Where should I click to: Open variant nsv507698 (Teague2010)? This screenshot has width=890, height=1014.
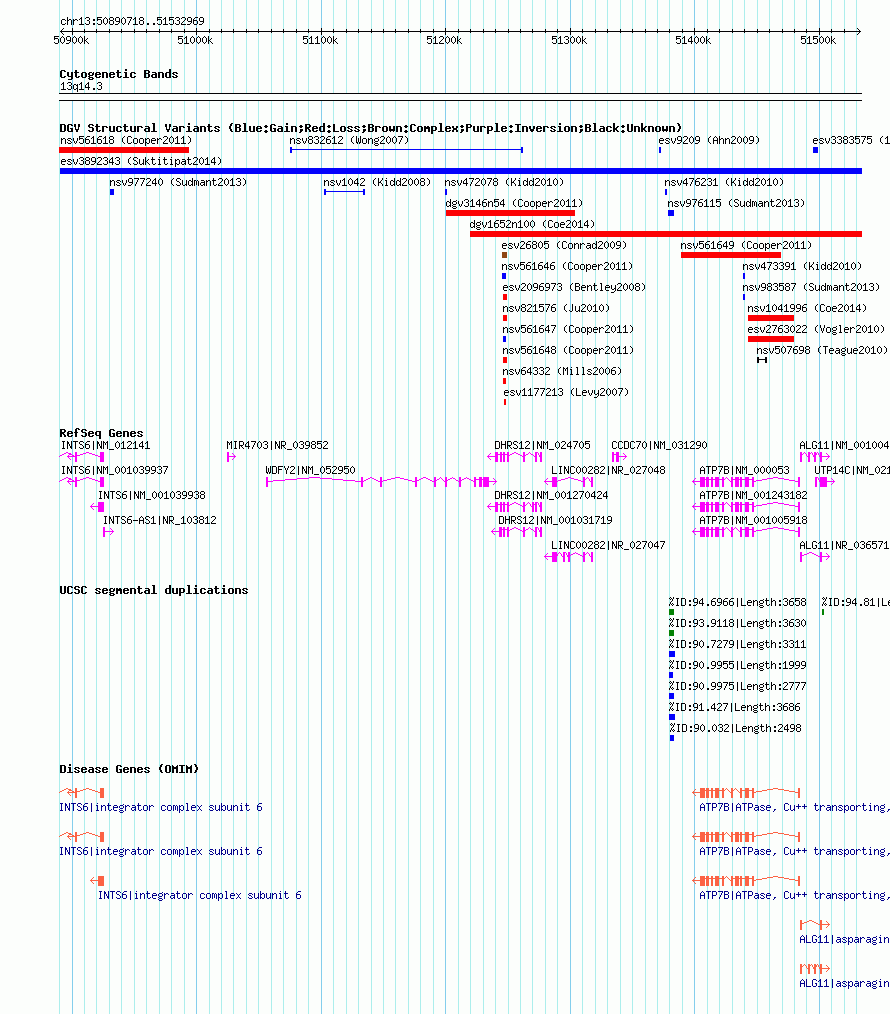822,351
